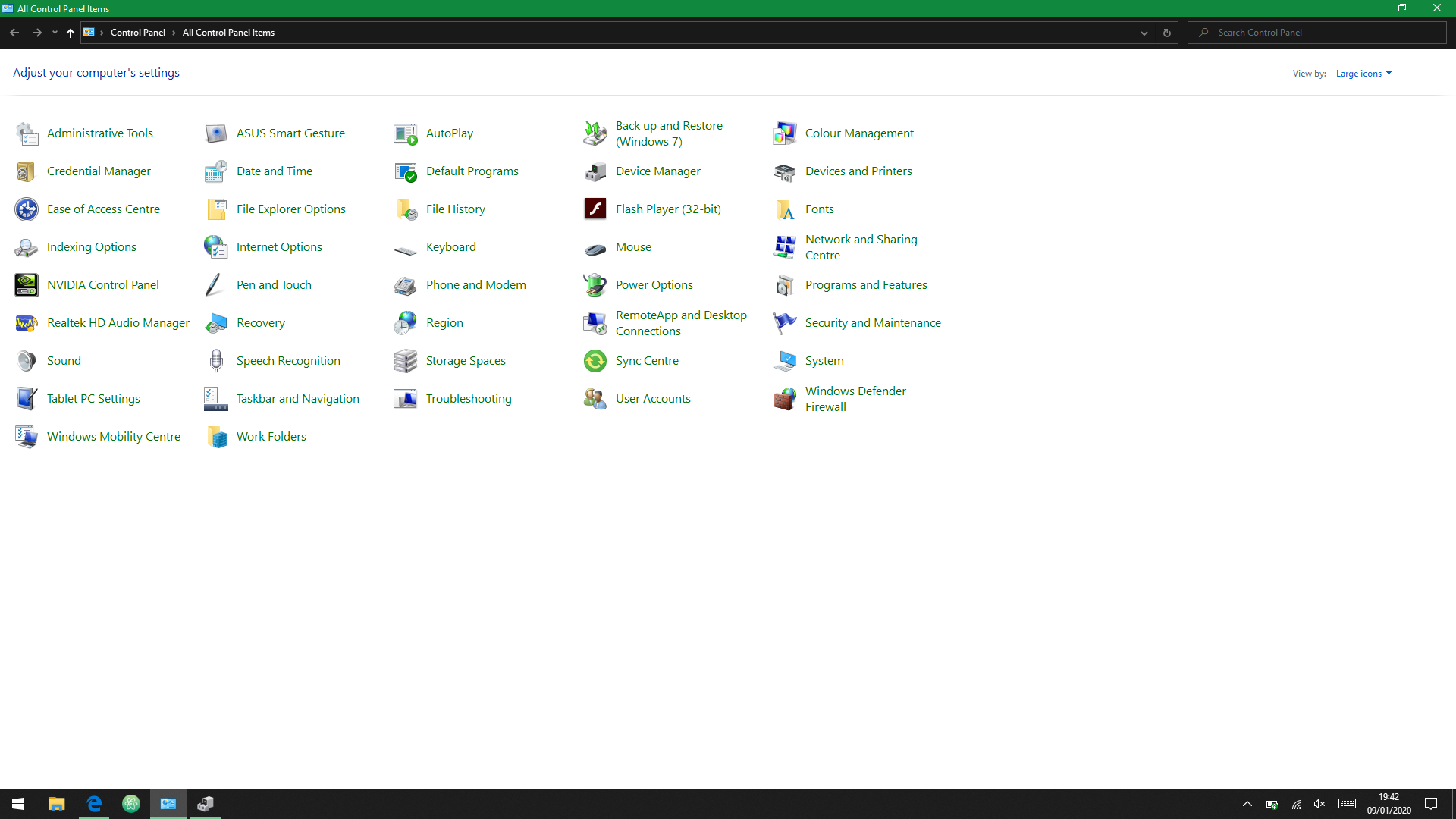
Task: Open the Taskbar and Navigation link
Action: coord(297,399)
